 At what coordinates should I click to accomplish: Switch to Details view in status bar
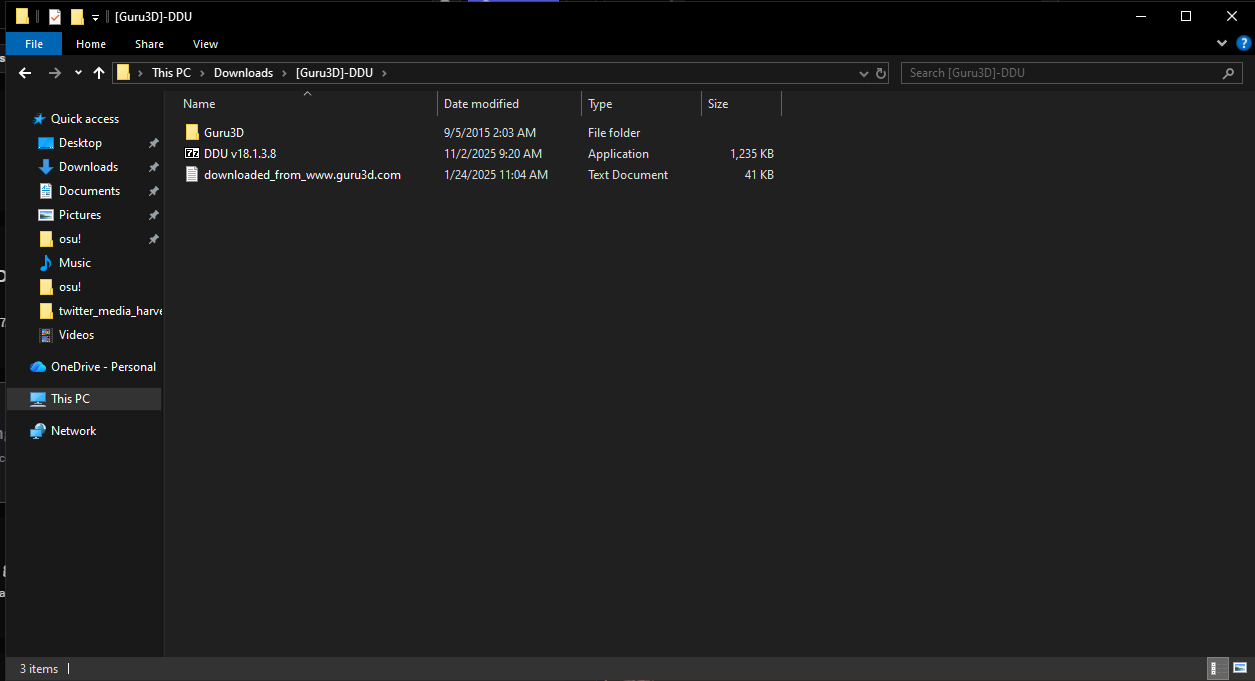click(1218, 669)
